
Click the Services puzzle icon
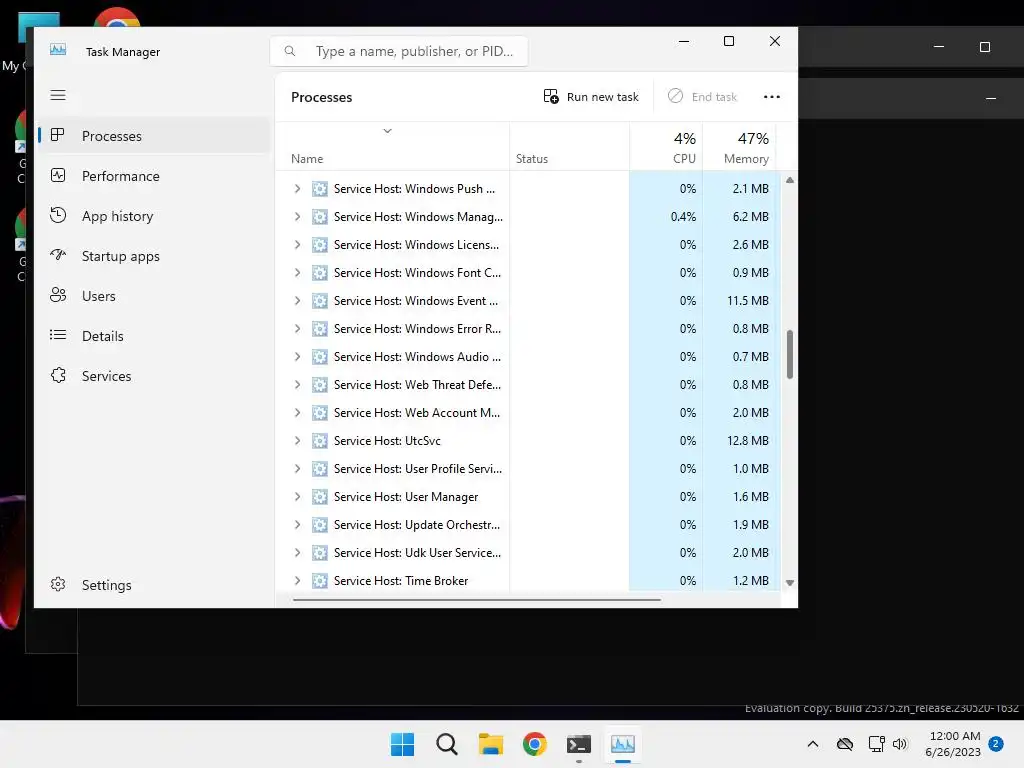click(x=58, y=376)
